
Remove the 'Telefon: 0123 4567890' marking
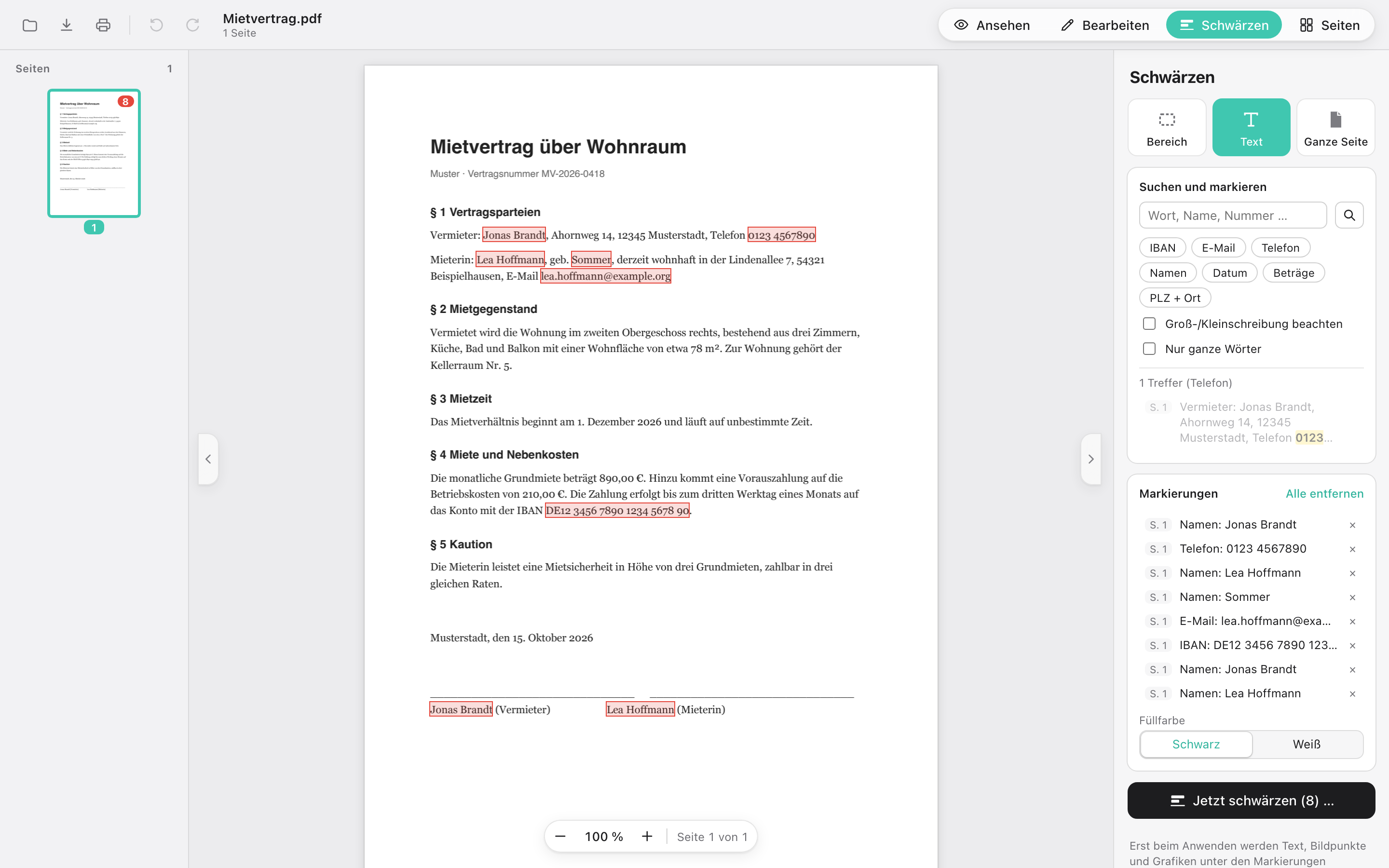click(1352, 549)
